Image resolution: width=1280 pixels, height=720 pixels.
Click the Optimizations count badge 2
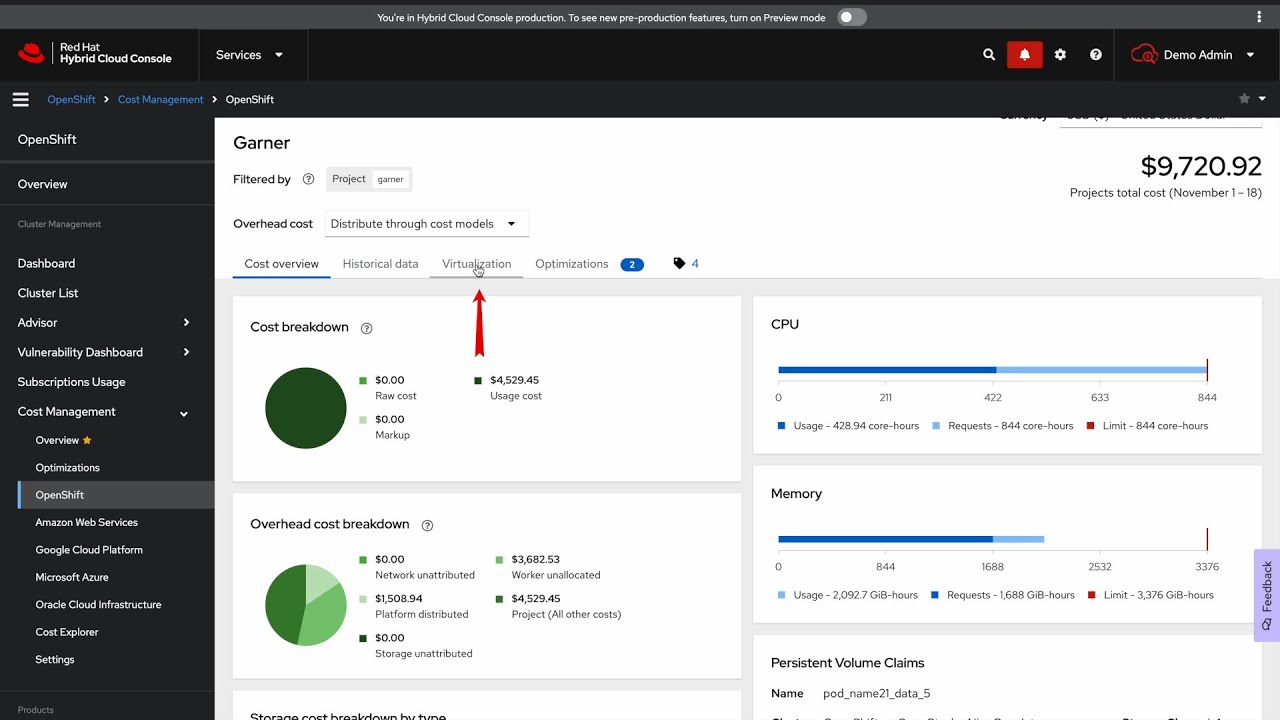pos(631,265)
